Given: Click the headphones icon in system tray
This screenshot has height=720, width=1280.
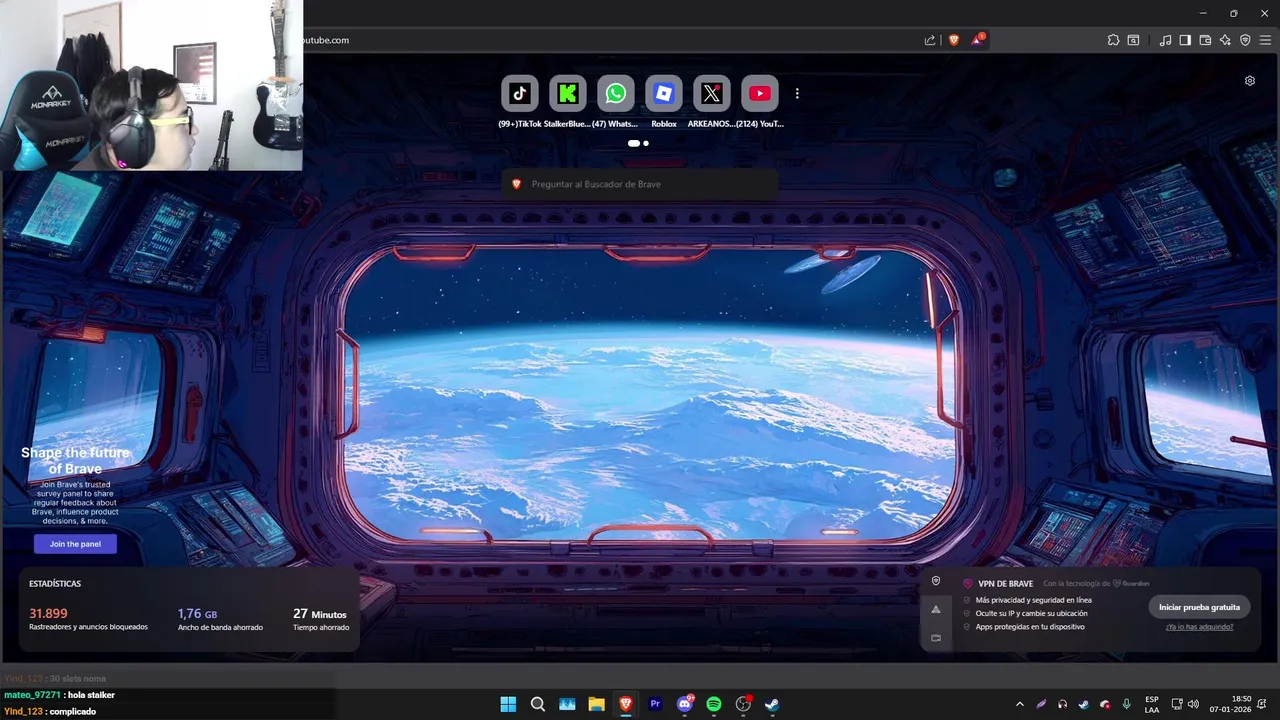Looking at the screenshot, I should point(1062,704).
